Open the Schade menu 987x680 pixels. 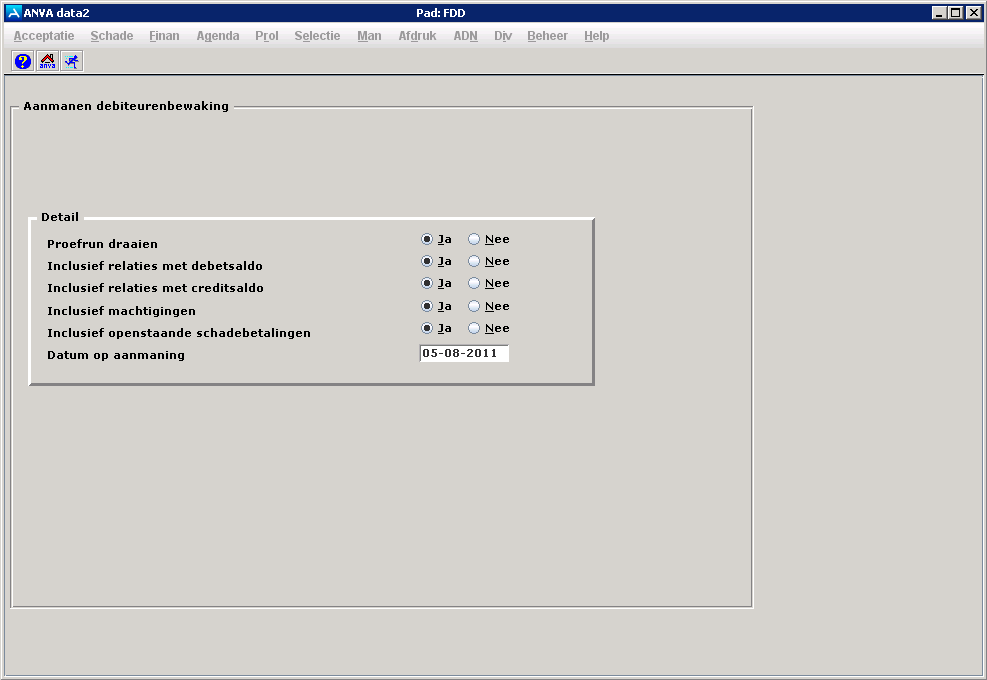[112, 36]
